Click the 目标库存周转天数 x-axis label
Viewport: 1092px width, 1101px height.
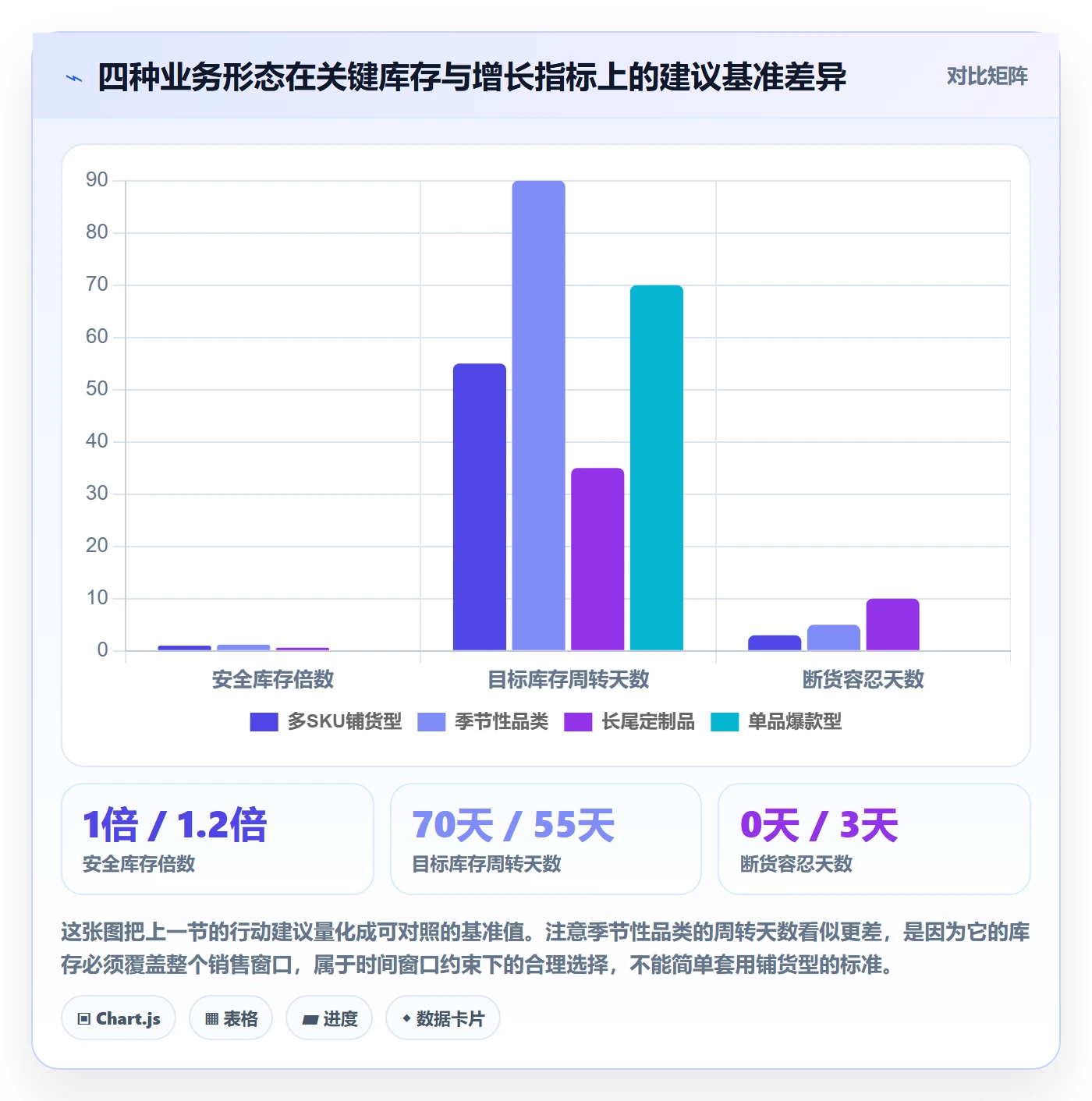tap(569, 680)
